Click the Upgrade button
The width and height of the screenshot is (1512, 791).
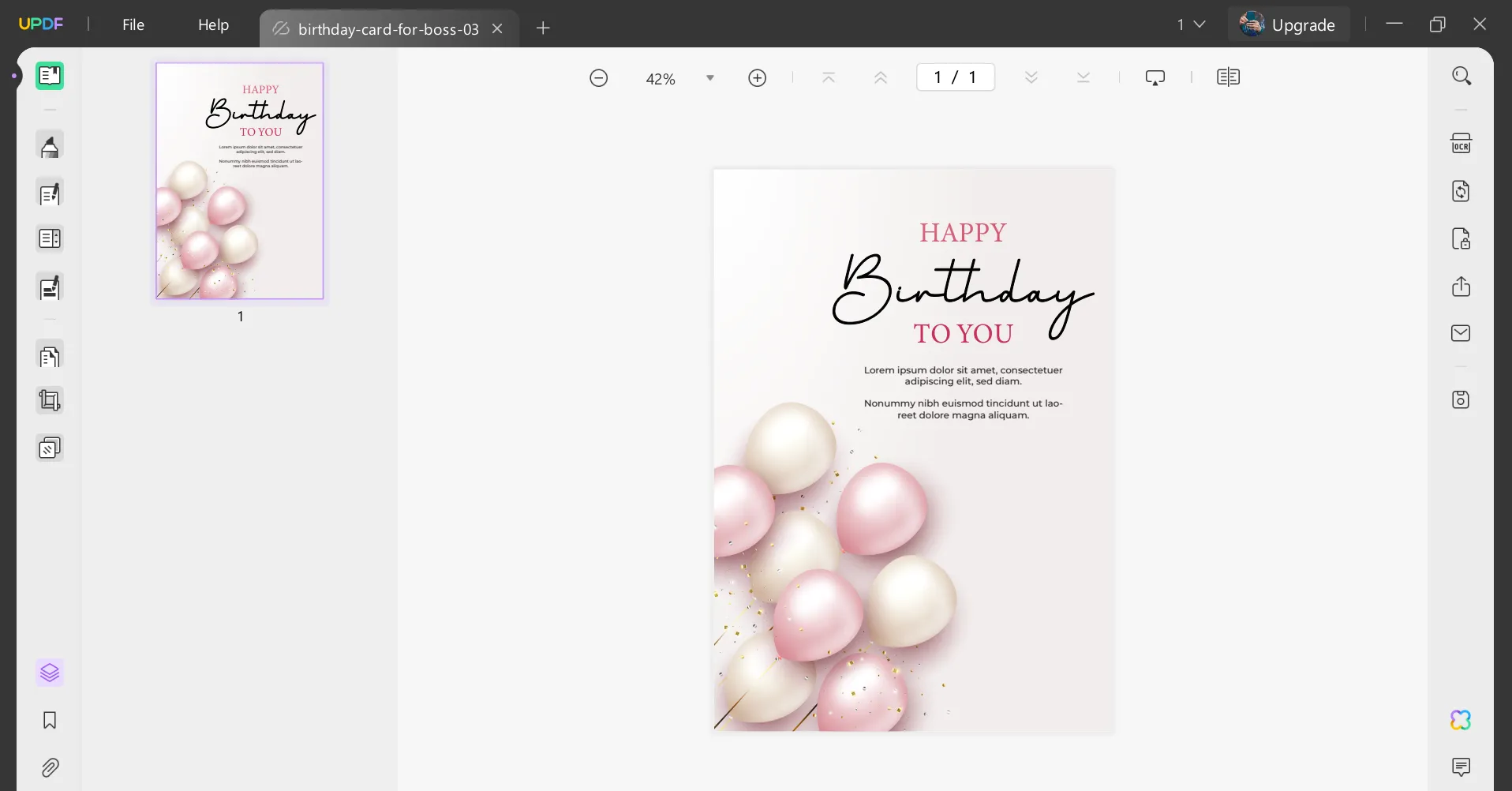point(1288,24)
